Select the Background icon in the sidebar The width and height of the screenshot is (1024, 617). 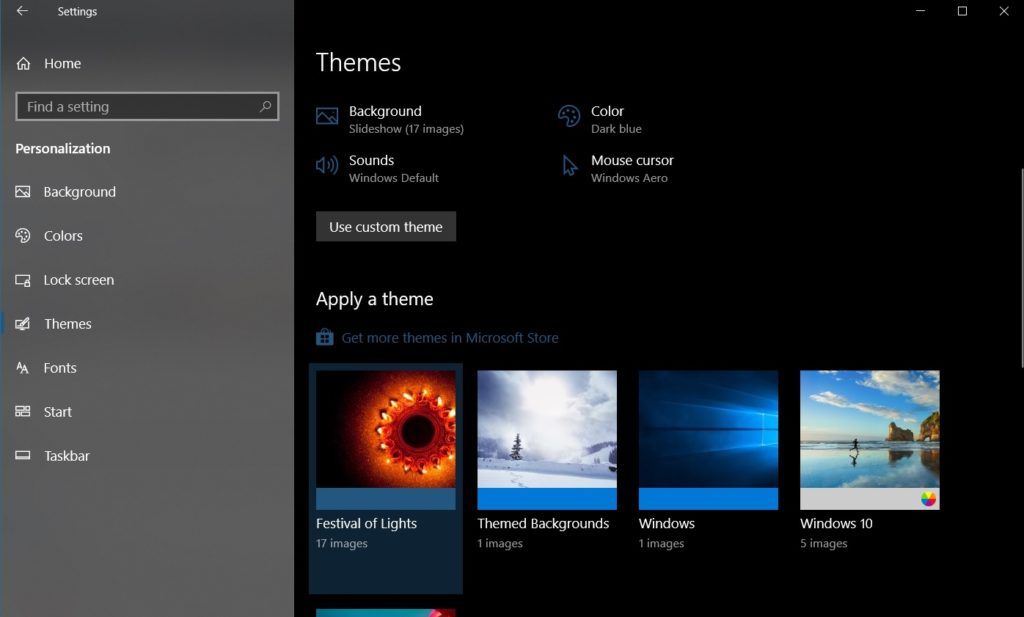point(22,192)
